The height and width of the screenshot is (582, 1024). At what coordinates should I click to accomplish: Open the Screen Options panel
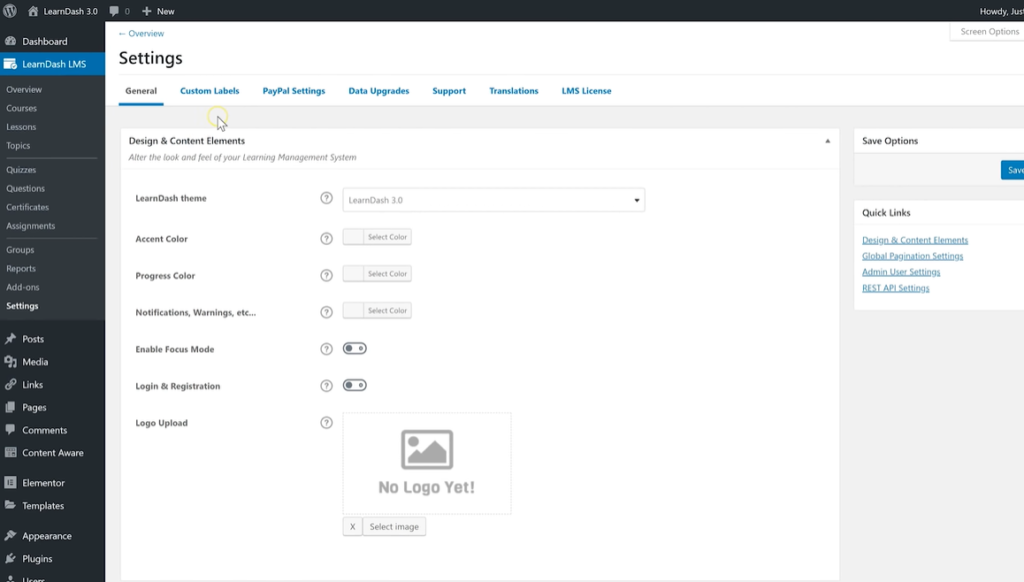pos(987,31)
